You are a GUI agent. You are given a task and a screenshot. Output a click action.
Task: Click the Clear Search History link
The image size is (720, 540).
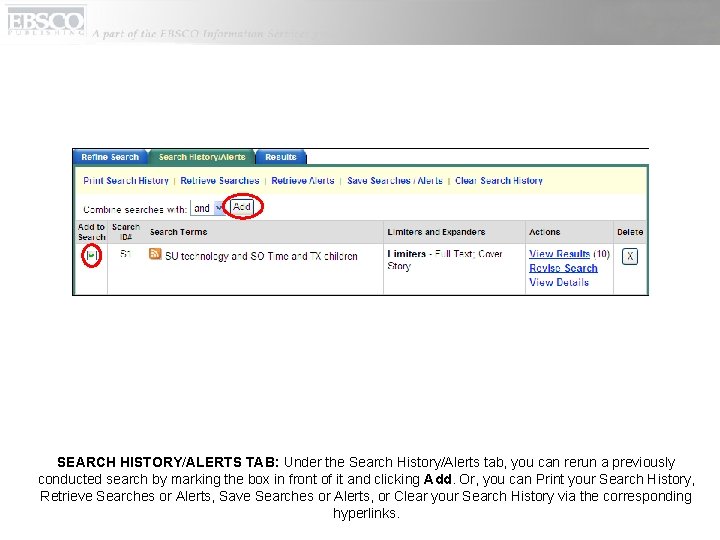tap(499, 180)
